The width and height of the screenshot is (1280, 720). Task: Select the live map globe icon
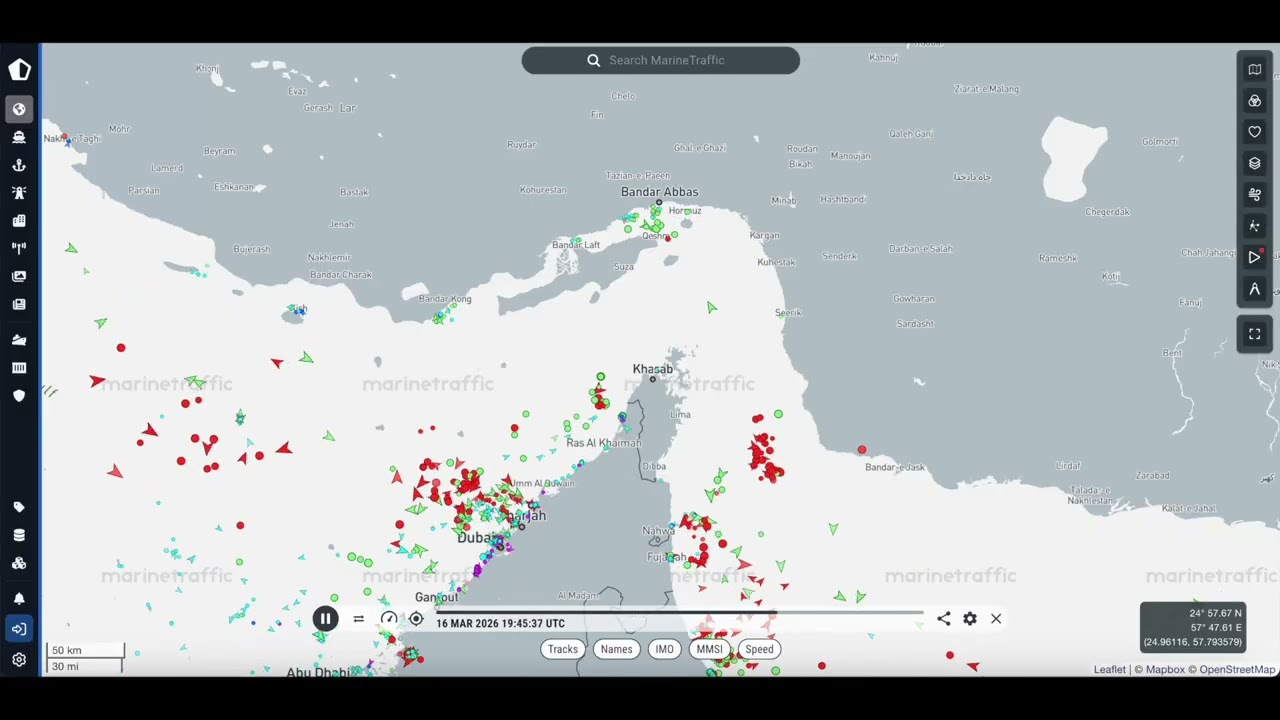(x=19, y=109)
